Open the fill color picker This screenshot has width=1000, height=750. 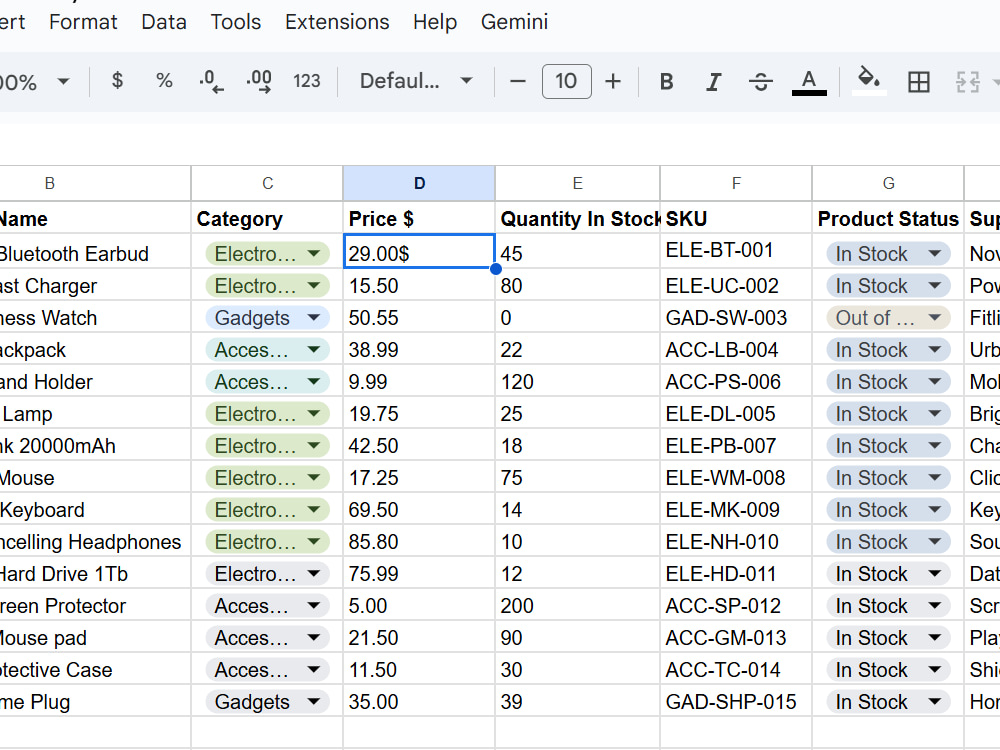point(869,81)
